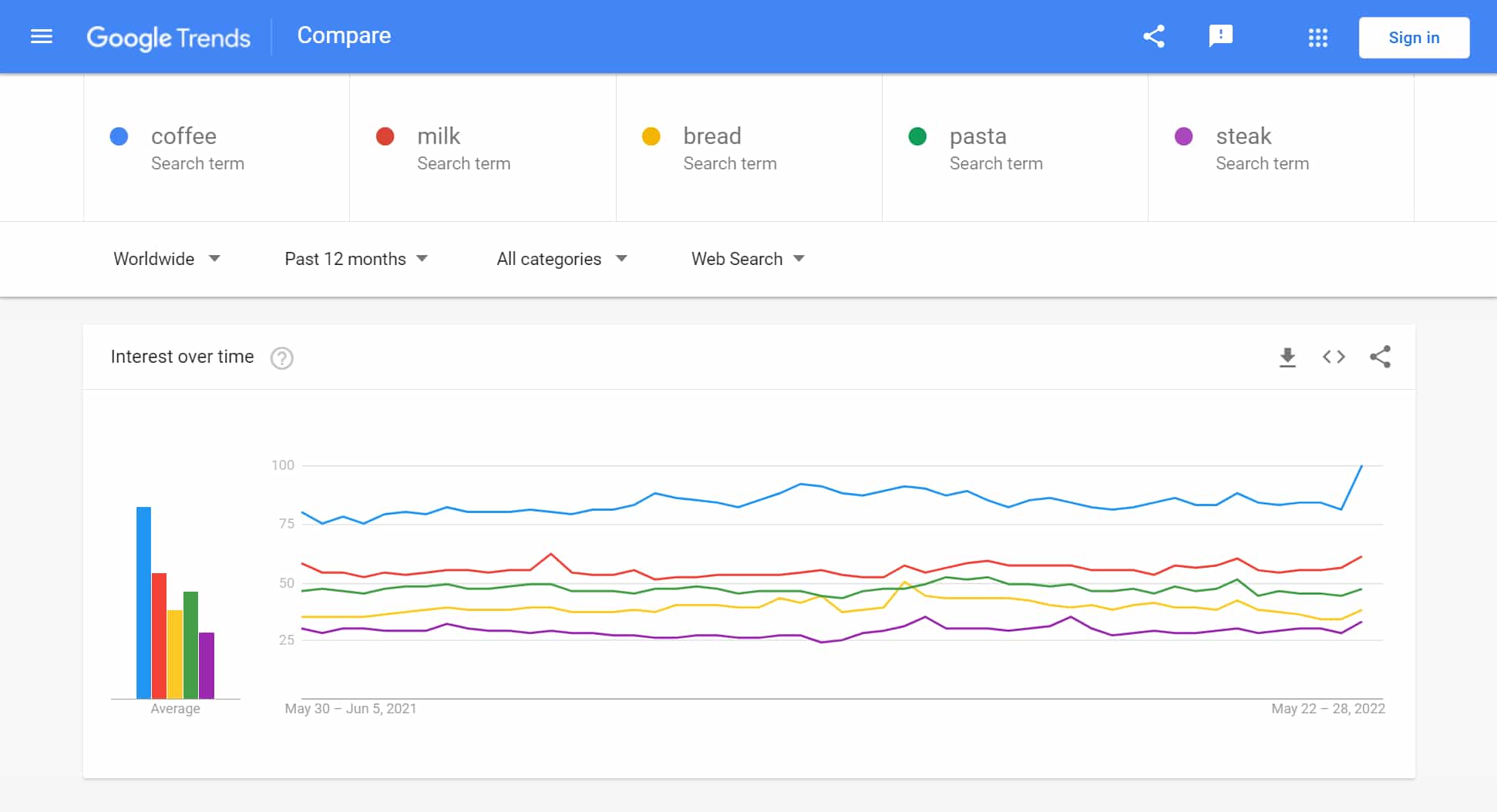This screenshot has height=812, width=1497.
Task: Show the Interest over time help tooltip
Action: pyautogui.click(x=281, y=358)
